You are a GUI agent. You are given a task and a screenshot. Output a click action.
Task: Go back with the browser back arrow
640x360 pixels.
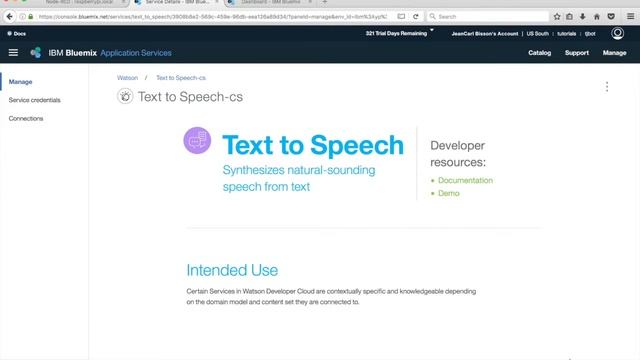pos(9,17)
